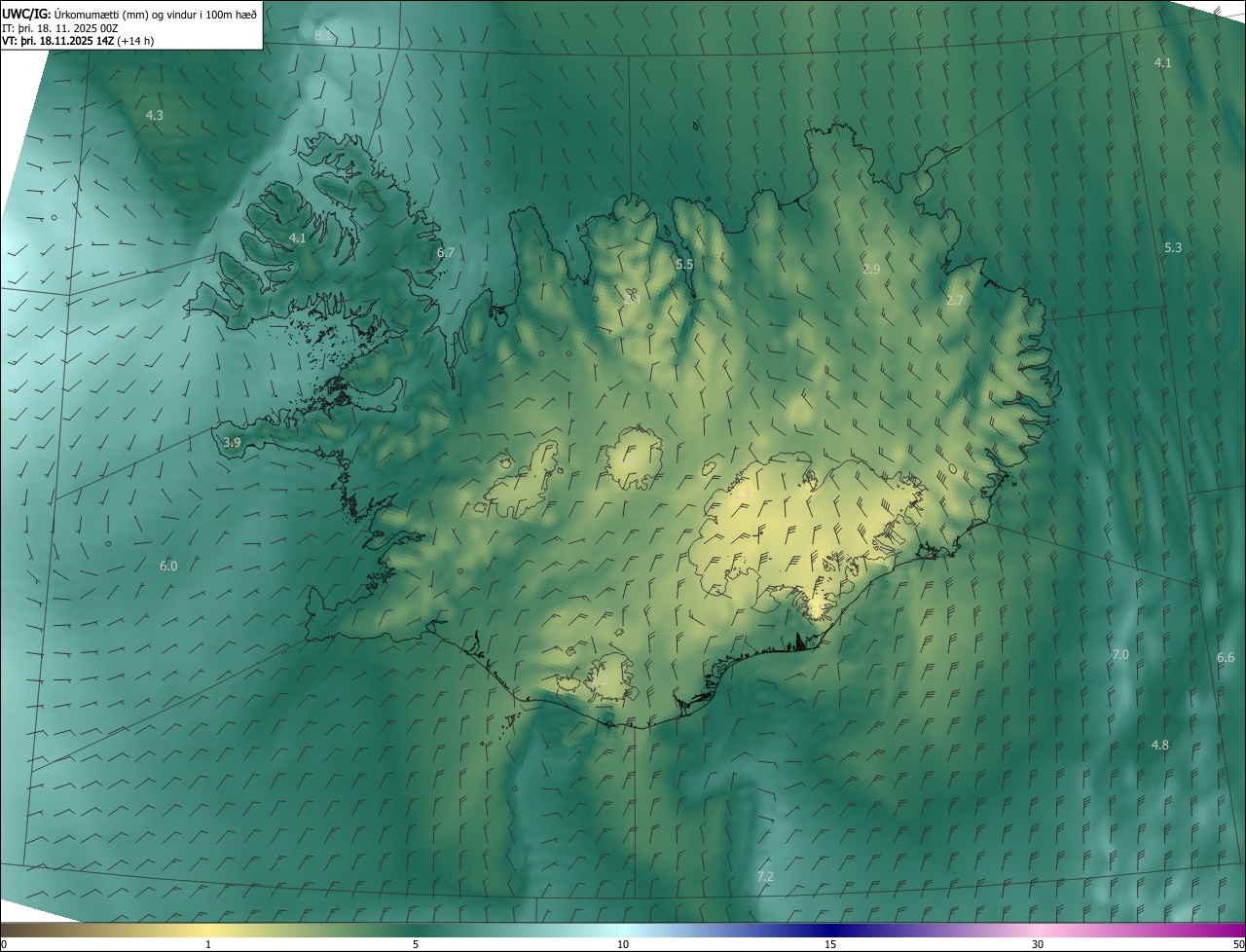Click the colour scale tick label 0
Viewport: 1246px width, 952px height.
point(4,944)
